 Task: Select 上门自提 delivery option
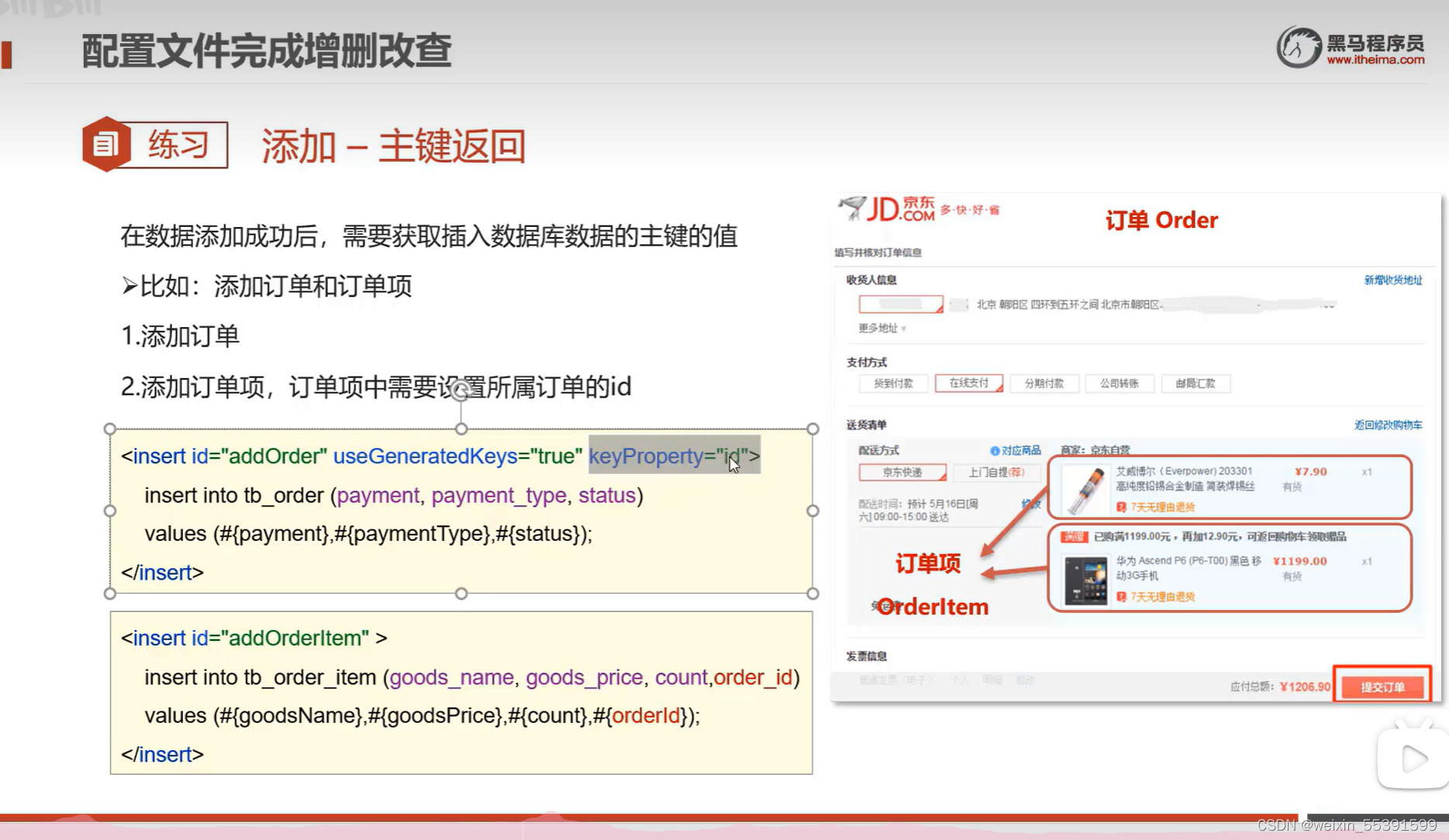[998, 472]
